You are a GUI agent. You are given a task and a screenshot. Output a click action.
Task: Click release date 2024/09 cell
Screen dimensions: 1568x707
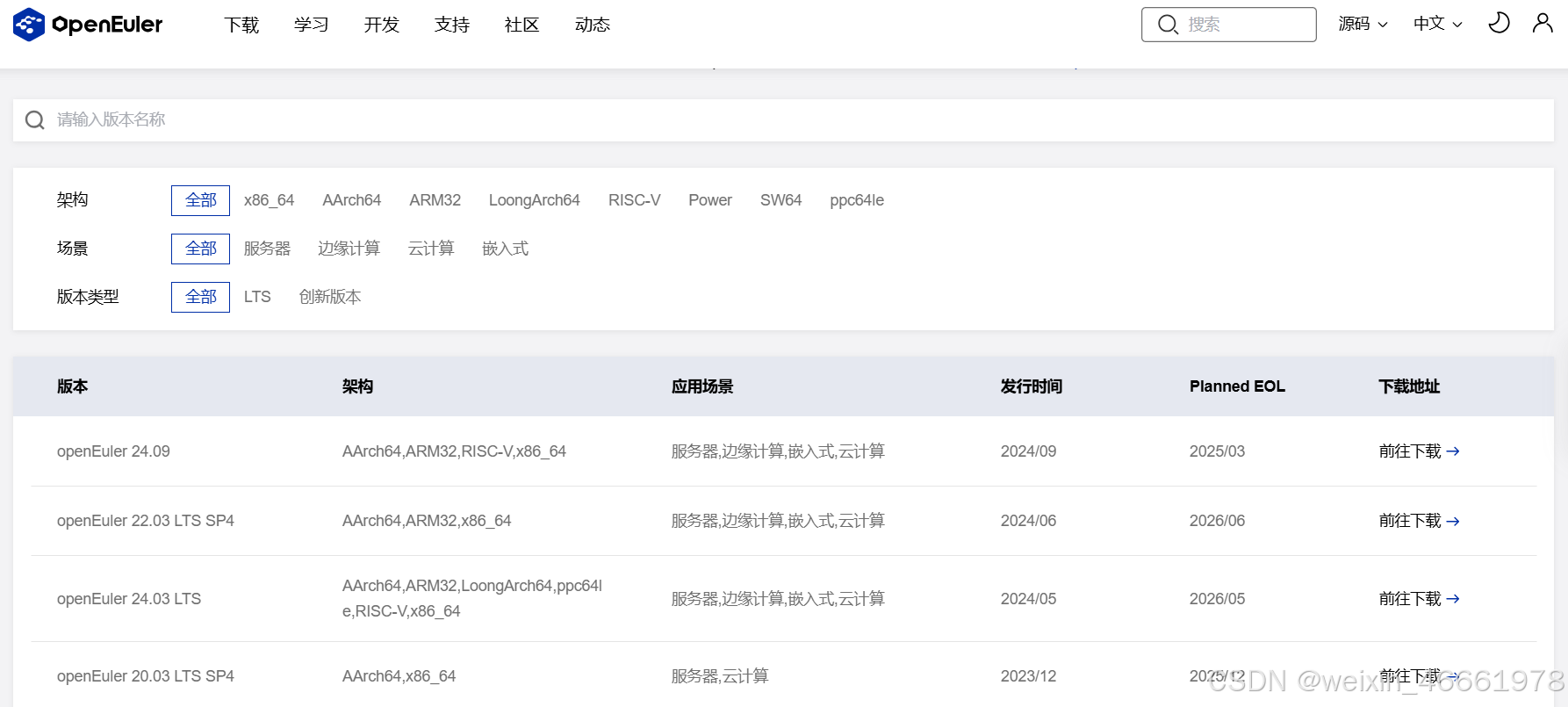[x=1028, y=451]
